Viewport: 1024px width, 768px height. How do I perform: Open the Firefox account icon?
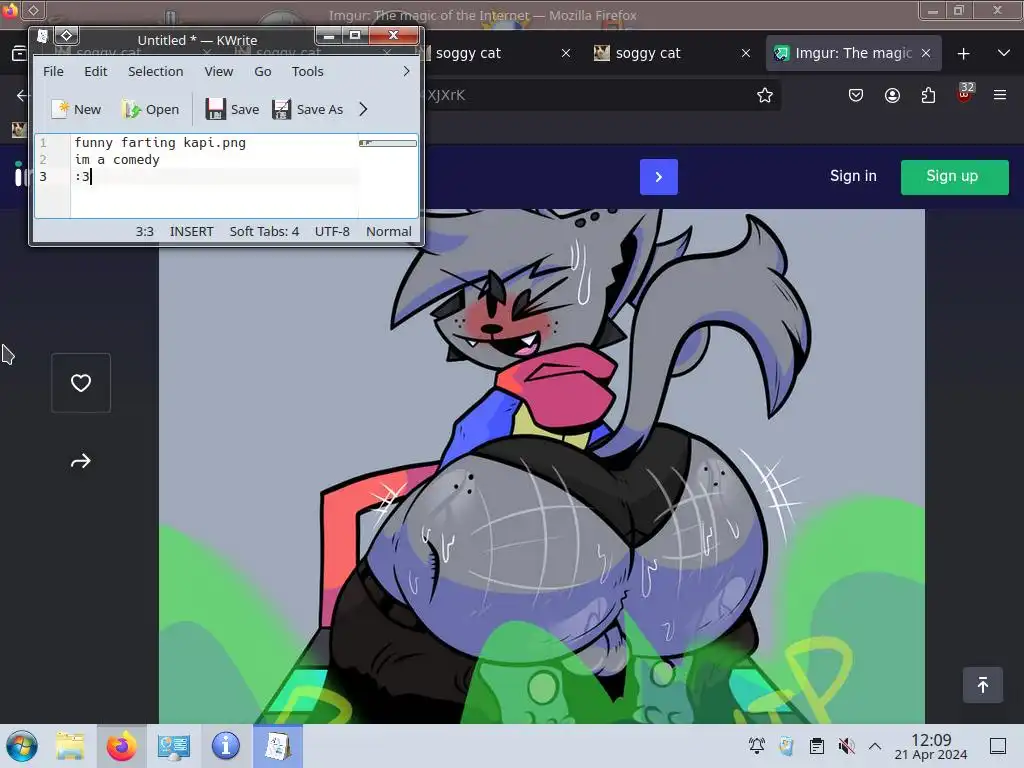(892, 95)
